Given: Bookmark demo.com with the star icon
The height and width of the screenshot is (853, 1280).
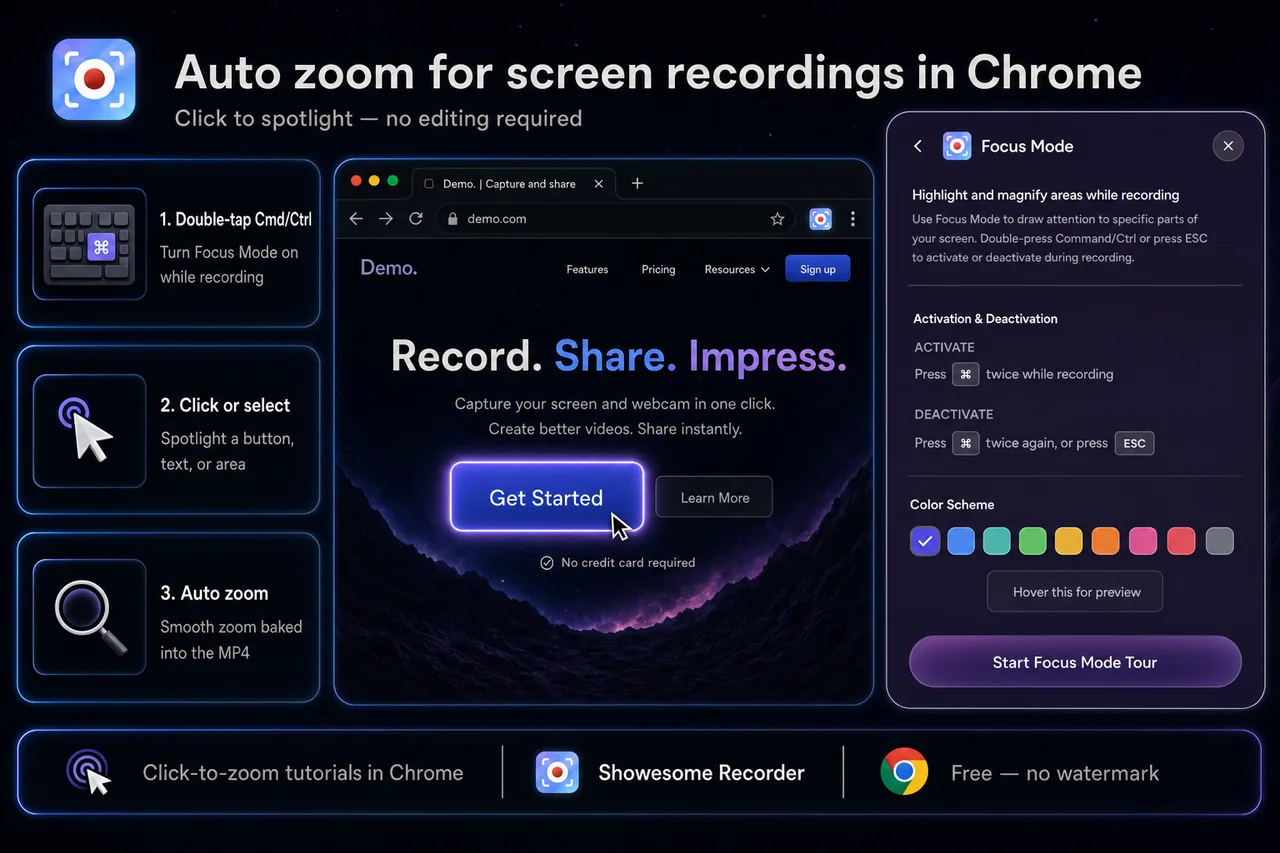Looking at the screenshot, I should point(777,219).
